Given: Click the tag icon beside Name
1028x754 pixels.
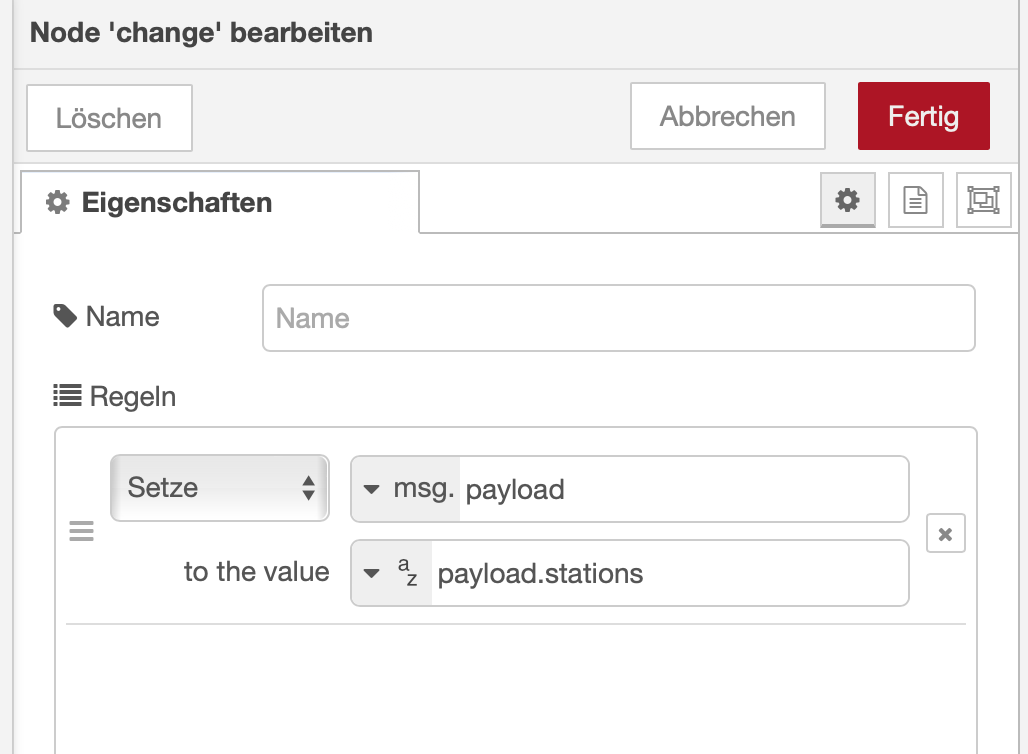Looking at the screenshot, I should click(65, 317).
